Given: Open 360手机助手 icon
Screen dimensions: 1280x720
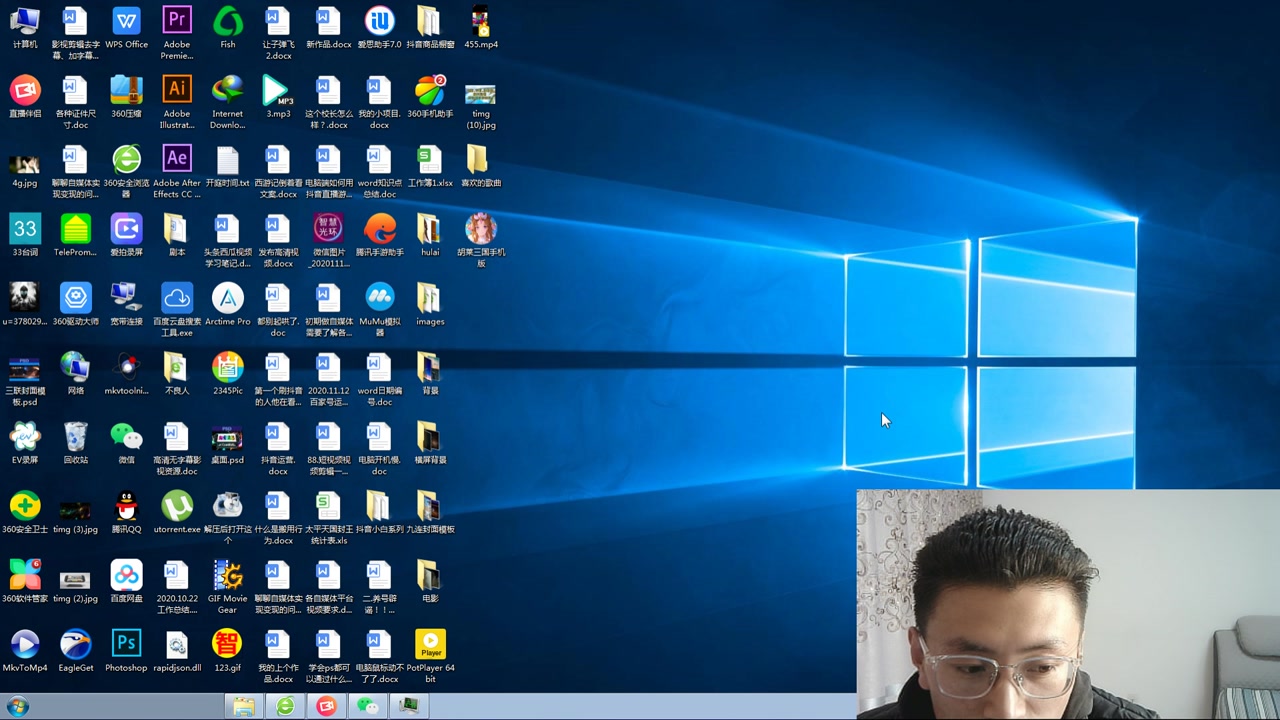Looking at the screenshot, I should coord(430,97).
